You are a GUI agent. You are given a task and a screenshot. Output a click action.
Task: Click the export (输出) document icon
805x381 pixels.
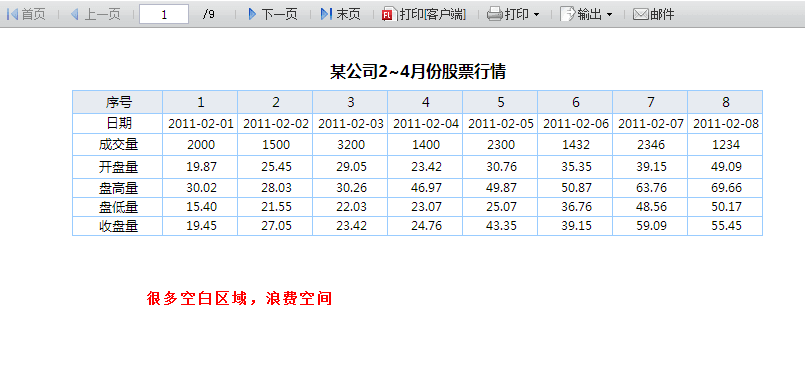click(x=567, y=14)
